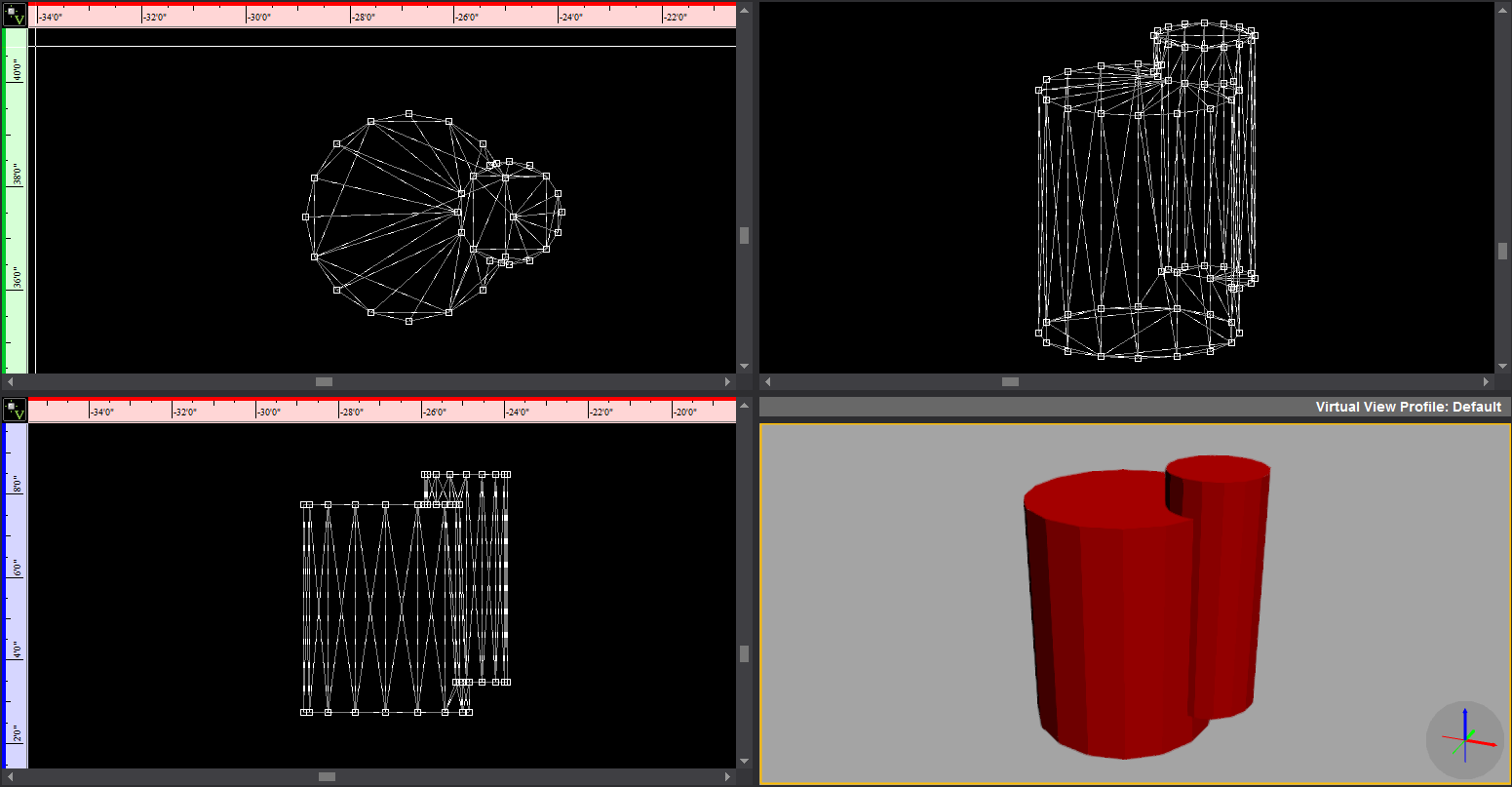Click the blue V viewport icon in front view
The image size is (1512, 787).
(19, 414)
